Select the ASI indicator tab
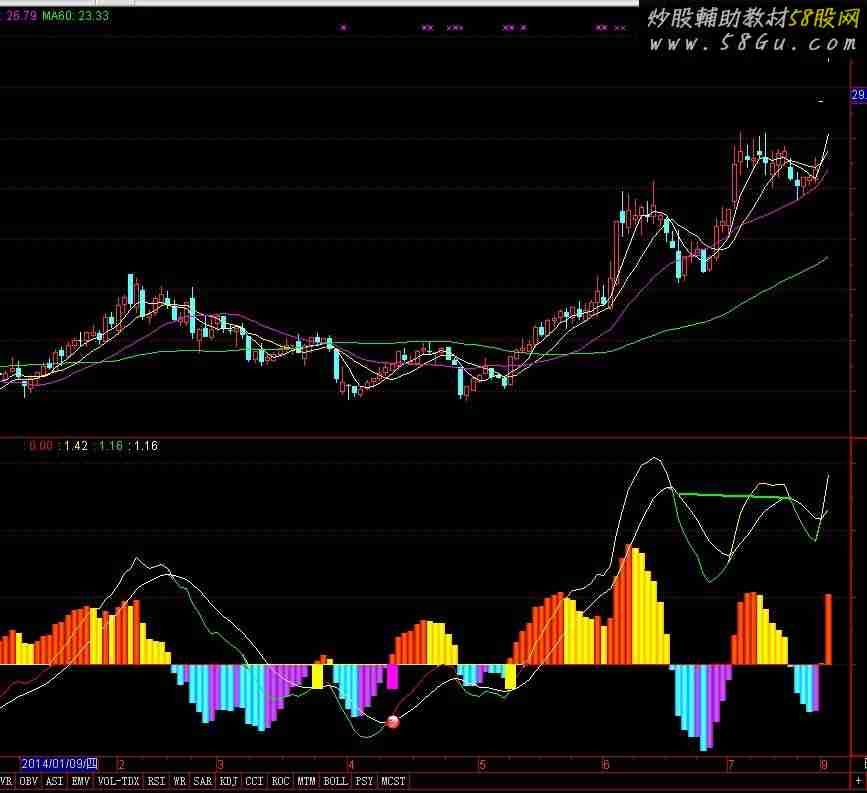867x793 pixels. coord(55,780)
